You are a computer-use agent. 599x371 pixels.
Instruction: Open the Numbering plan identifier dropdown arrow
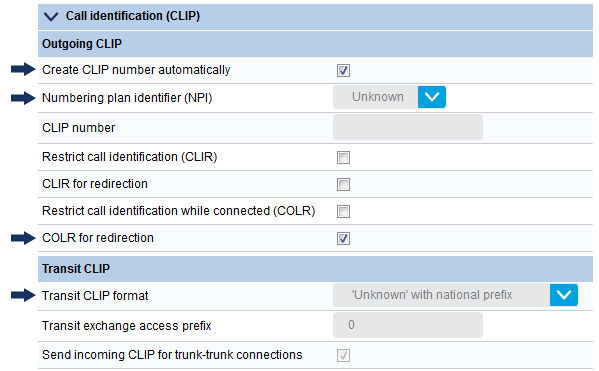(x=432, y=97)
